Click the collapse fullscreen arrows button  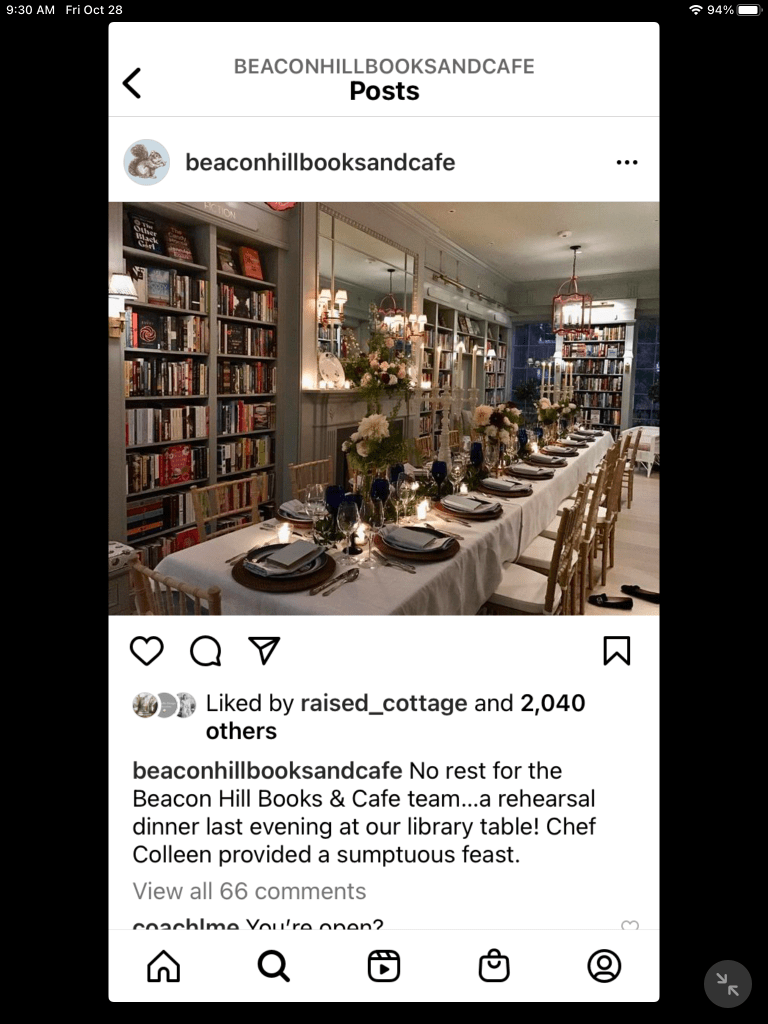[728, 984]
